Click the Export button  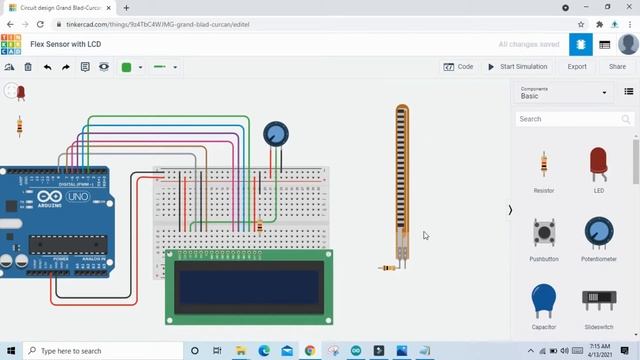coord(577,67)
